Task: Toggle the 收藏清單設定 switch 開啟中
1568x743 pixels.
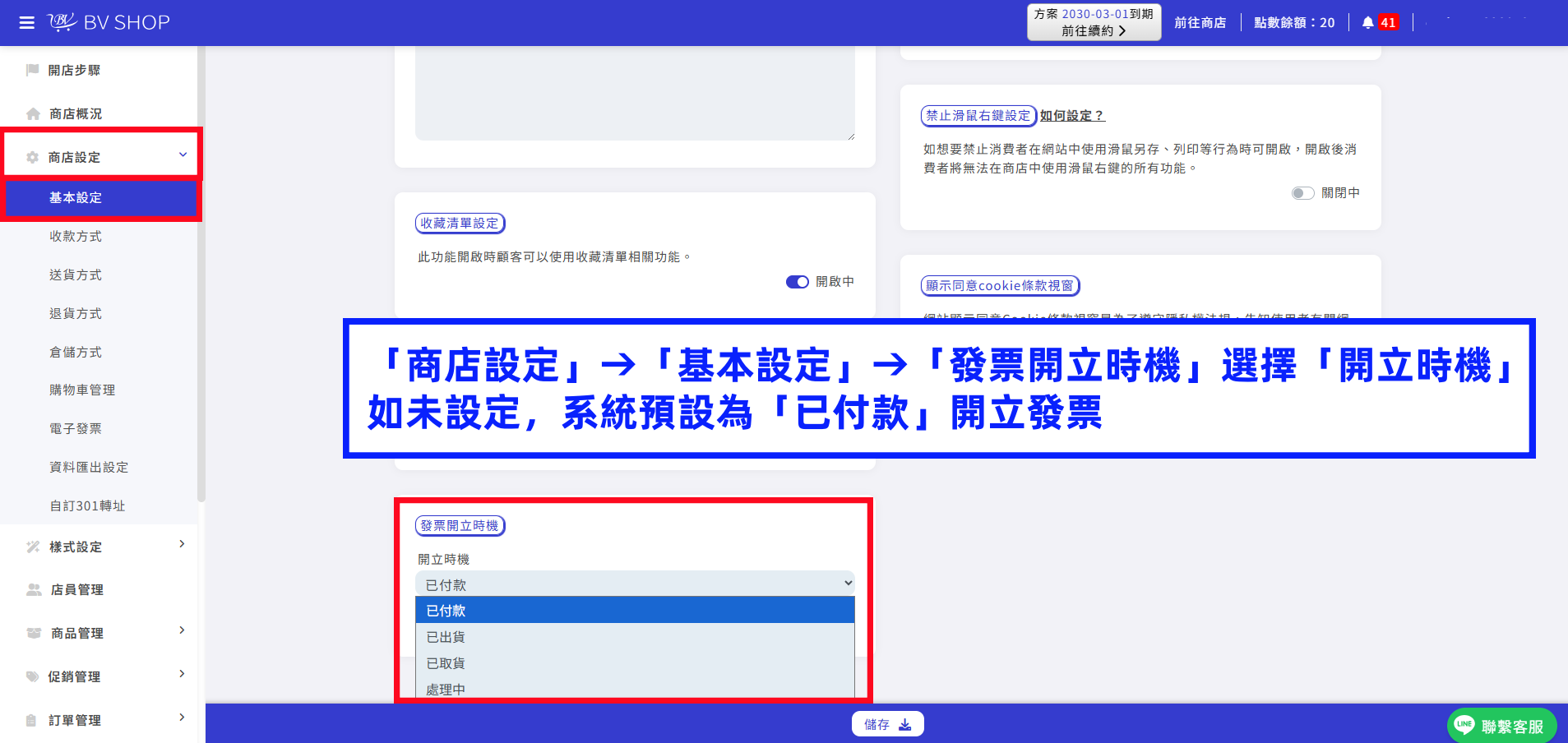Action: coord(798,282)
